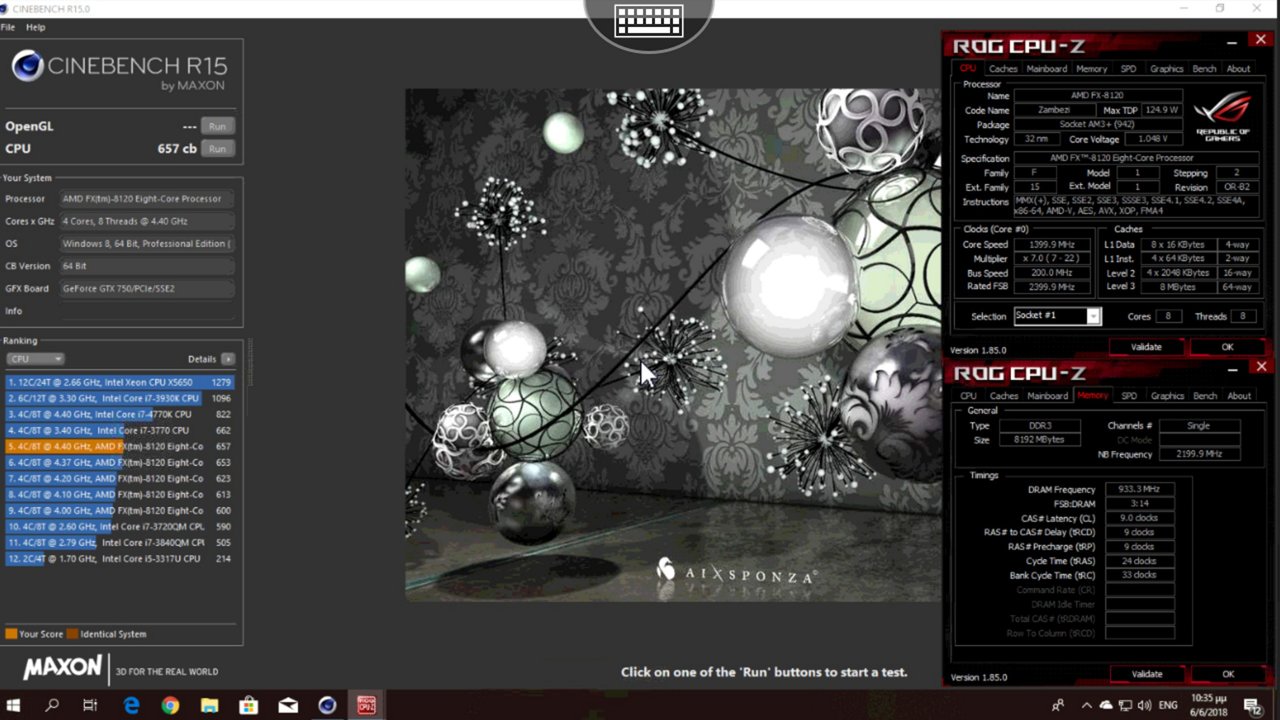The width and height of the screenshot is (1280, 720).
Task: Open File Explorer from the taskbar
Action: point(209,705)
